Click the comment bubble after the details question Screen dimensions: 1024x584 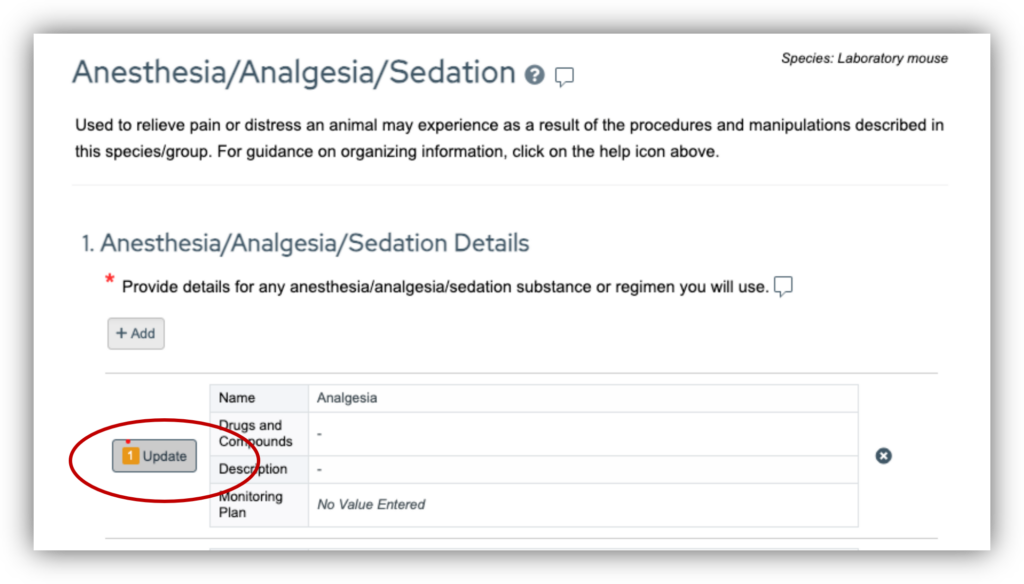point(783,286)
